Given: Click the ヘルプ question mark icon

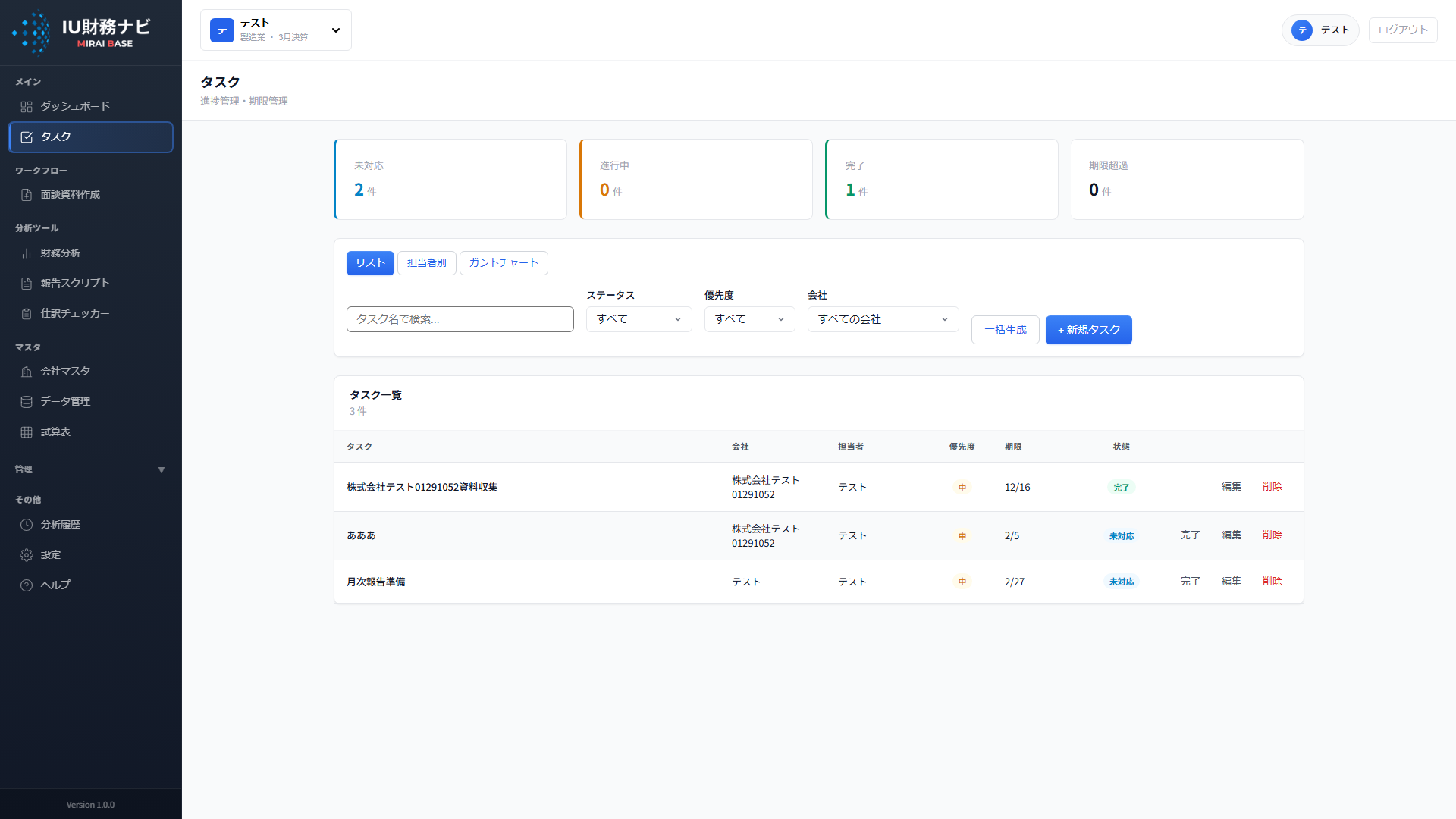Looking at the screenshot, I should (27, 585).
